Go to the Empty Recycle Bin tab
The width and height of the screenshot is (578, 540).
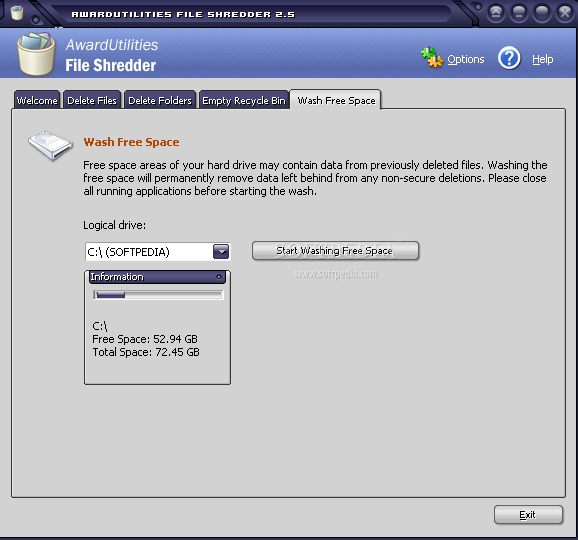pos(244,100)
